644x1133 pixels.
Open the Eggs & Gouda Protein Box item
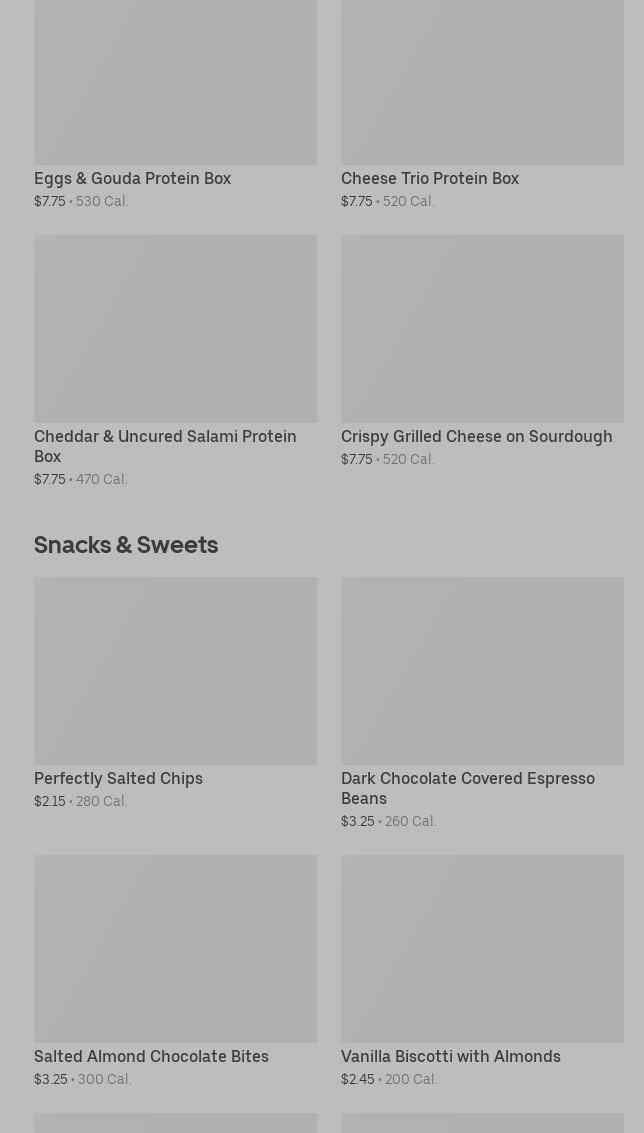132,179
